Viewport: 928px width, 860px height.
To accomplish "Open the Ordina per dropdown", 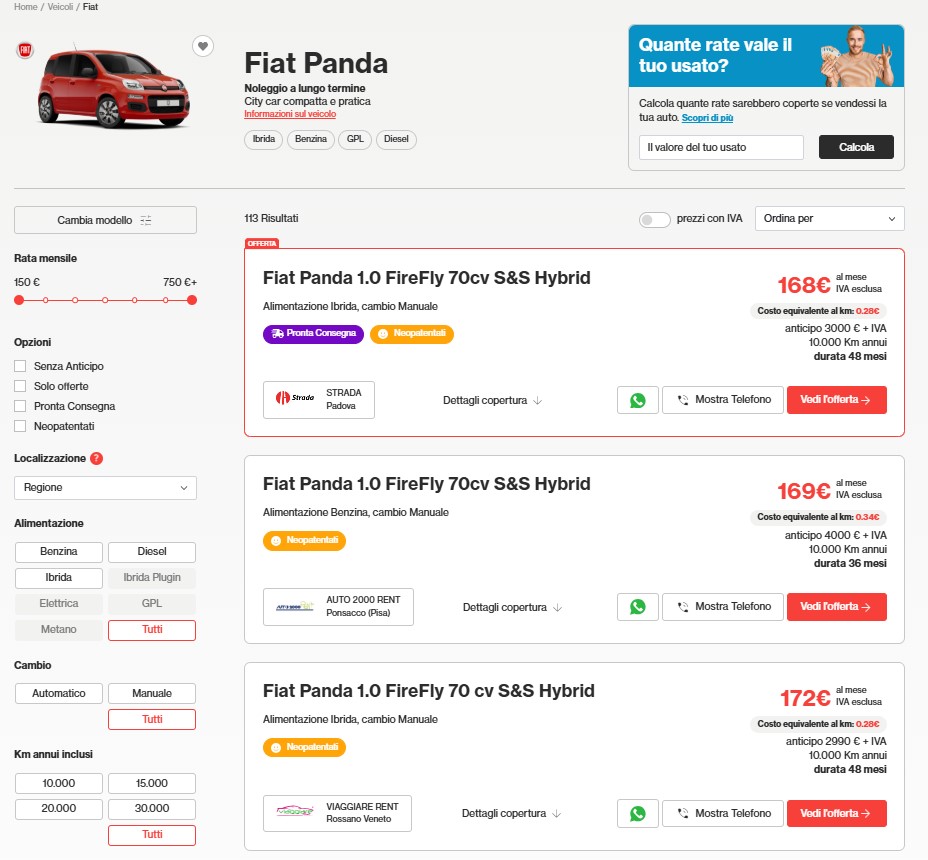I will pyautogui.click(x=829, y=218).
